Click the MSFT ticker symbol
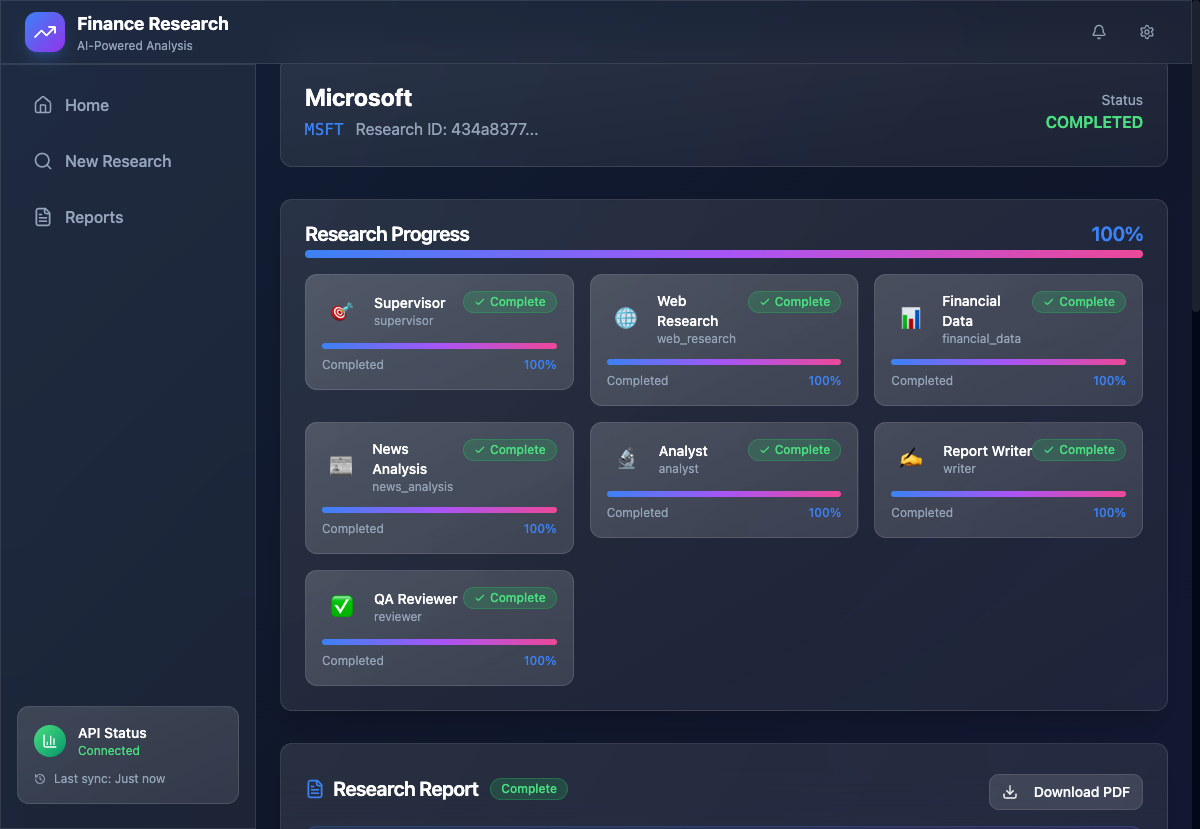Image resolution: width=1200 pixels, height=829 pixels. (x=324, y=129)
